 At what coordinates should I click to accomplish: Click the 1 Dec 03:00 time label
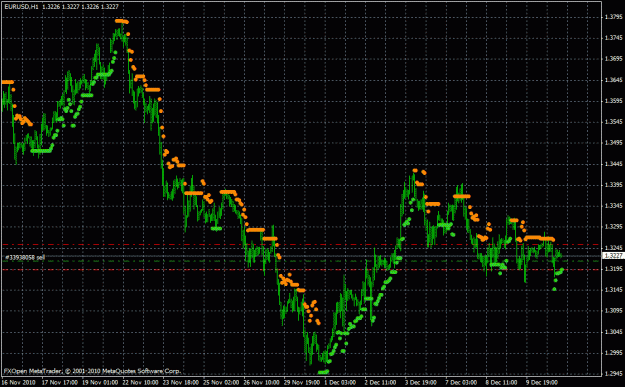(x=340, y=382)
